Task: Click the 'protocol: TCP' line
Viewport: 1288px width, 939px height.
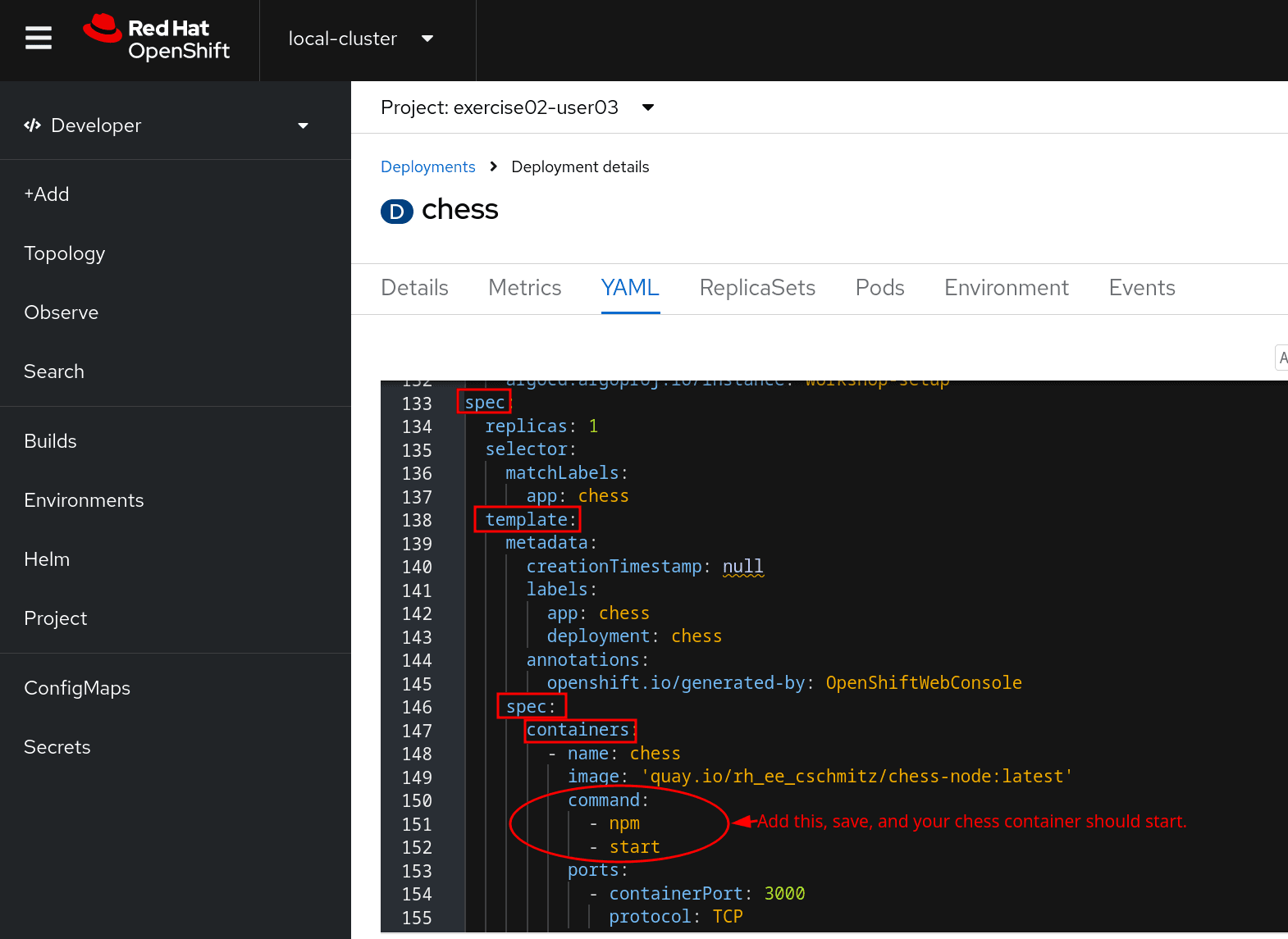Action: pyautogui.click(x=676, y=917)
